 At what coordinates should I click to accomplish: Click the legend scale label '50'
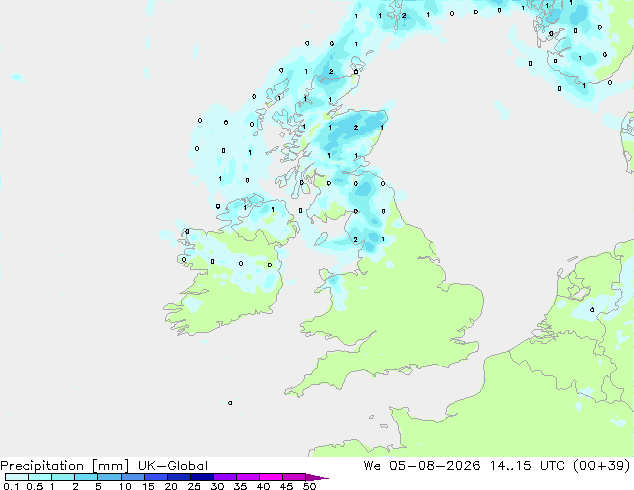click(x=309, y=486)
